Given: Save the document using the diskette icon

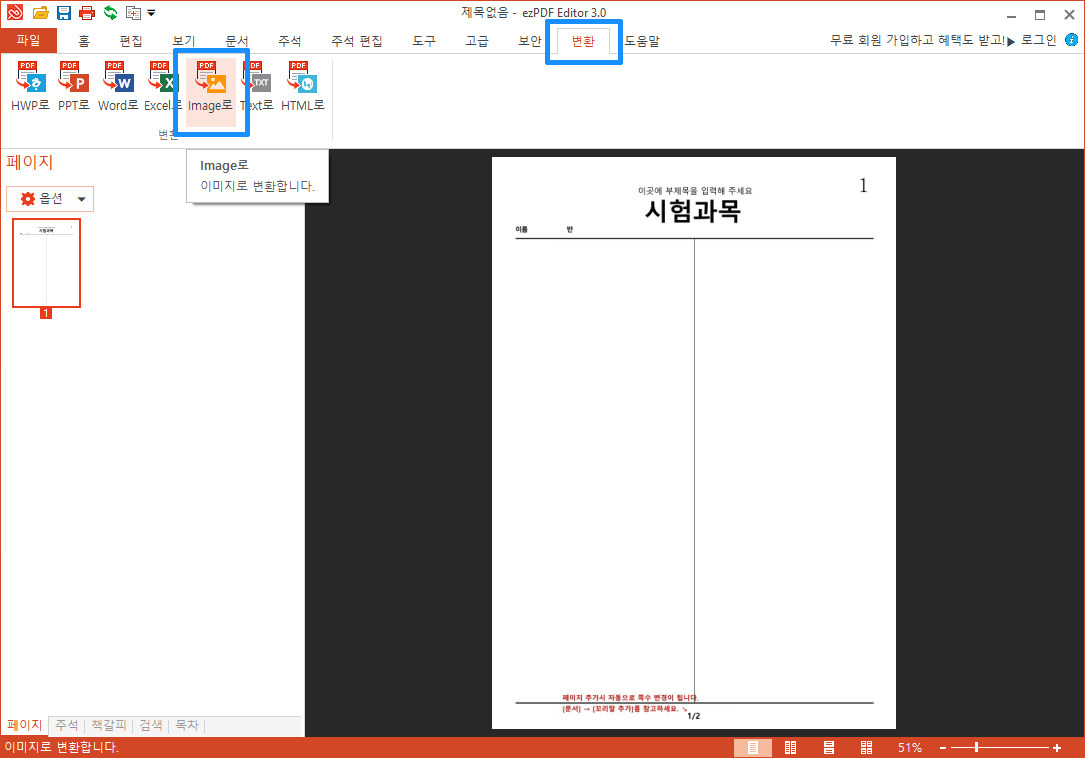Looking at the screenshot, I should click(62, 12).
